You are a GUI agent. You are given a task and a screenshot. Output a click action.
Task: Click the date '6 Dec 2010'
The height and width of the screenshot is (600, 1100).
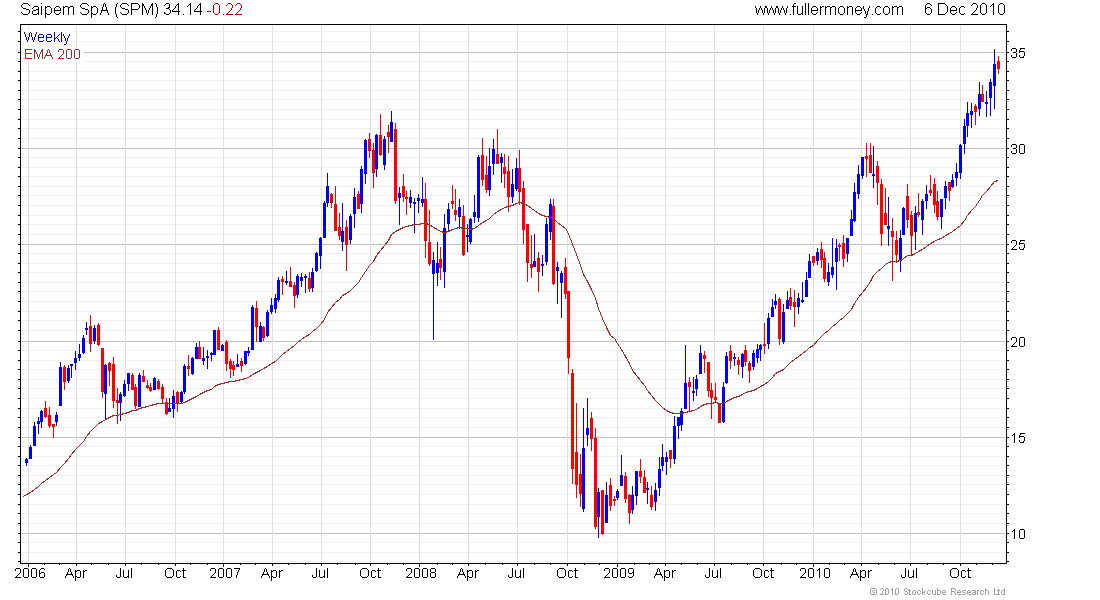point(965,10)
